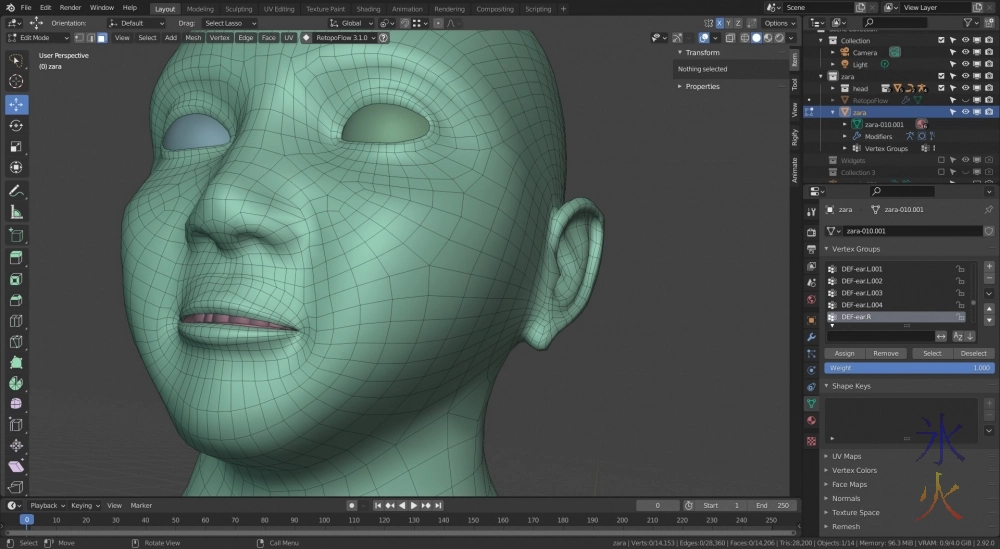The height and width of the screenshot is (549, 1000).
Task: Expand the UV Maps panel
Action: coord(846,456)
